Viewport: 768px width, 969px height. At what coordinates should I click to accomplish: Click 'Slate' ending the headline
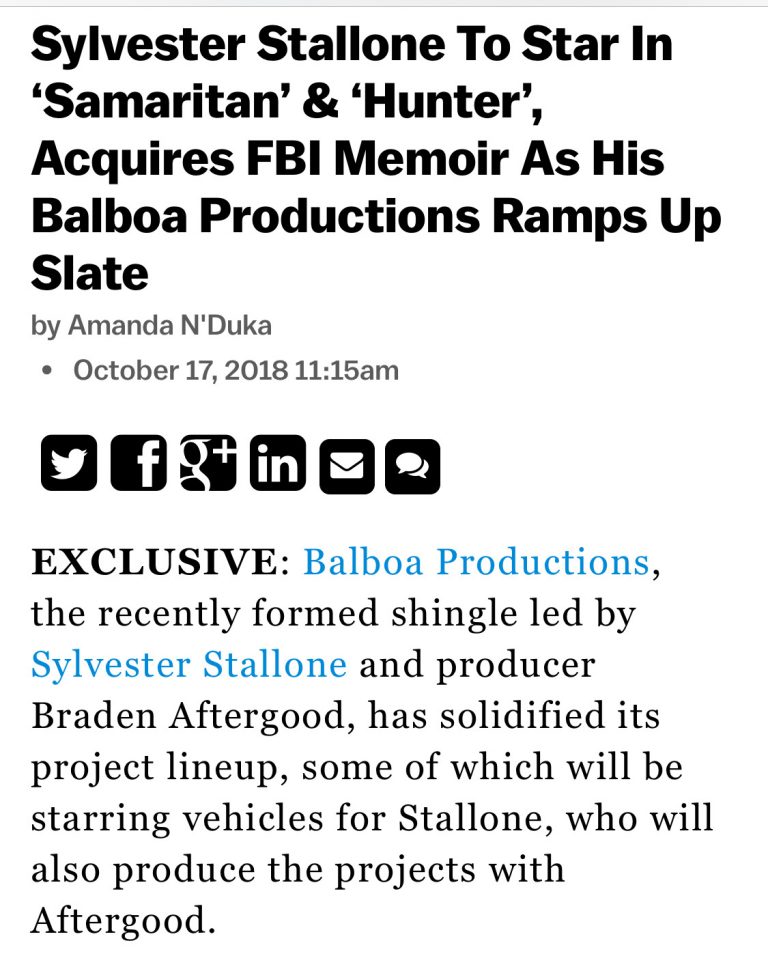pyautogui.click(x=90, y=273)
